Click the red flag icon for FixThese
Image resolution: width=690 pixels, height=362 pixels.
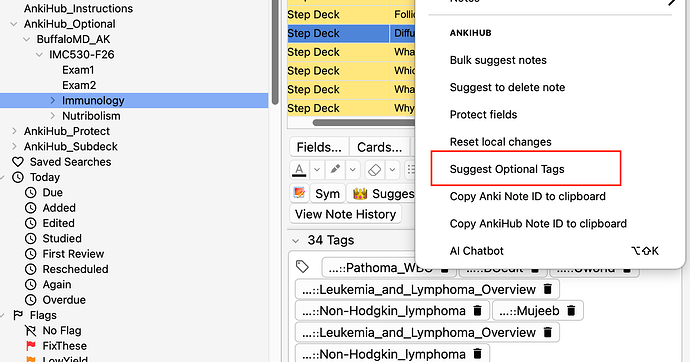(31, 346)
